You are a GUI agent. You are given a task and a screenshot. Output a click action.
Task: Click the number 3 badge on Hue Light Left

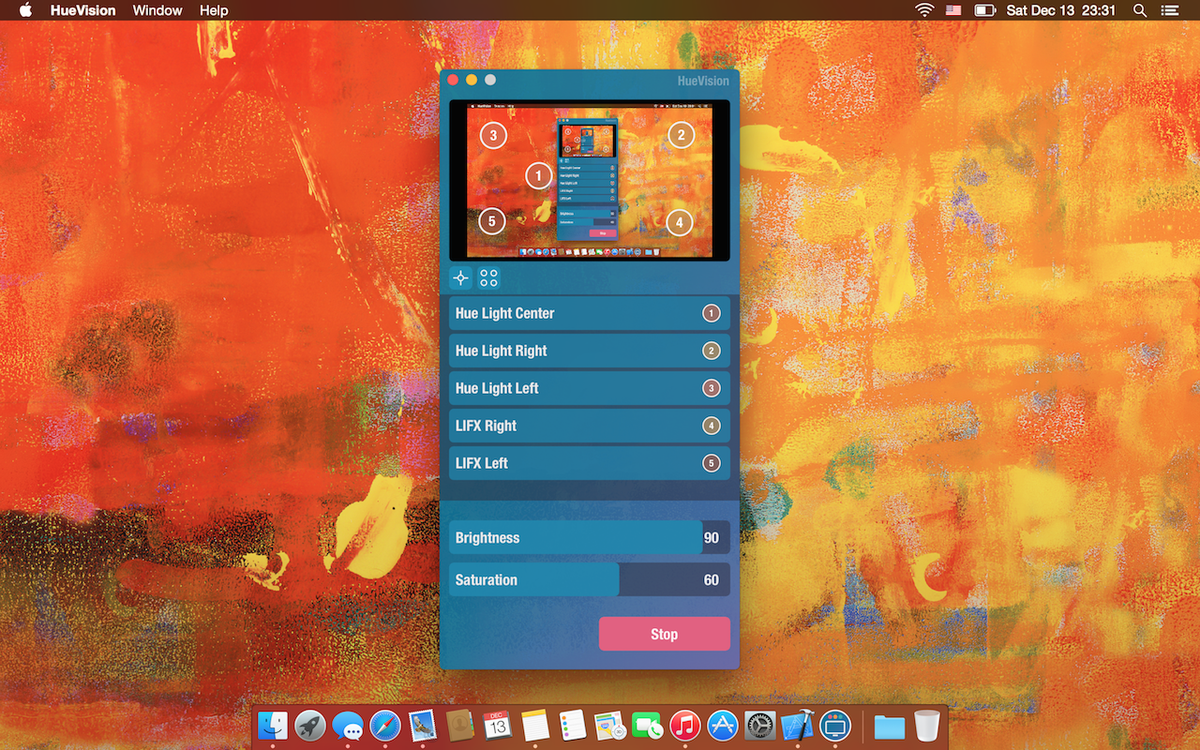coord(711,388)
